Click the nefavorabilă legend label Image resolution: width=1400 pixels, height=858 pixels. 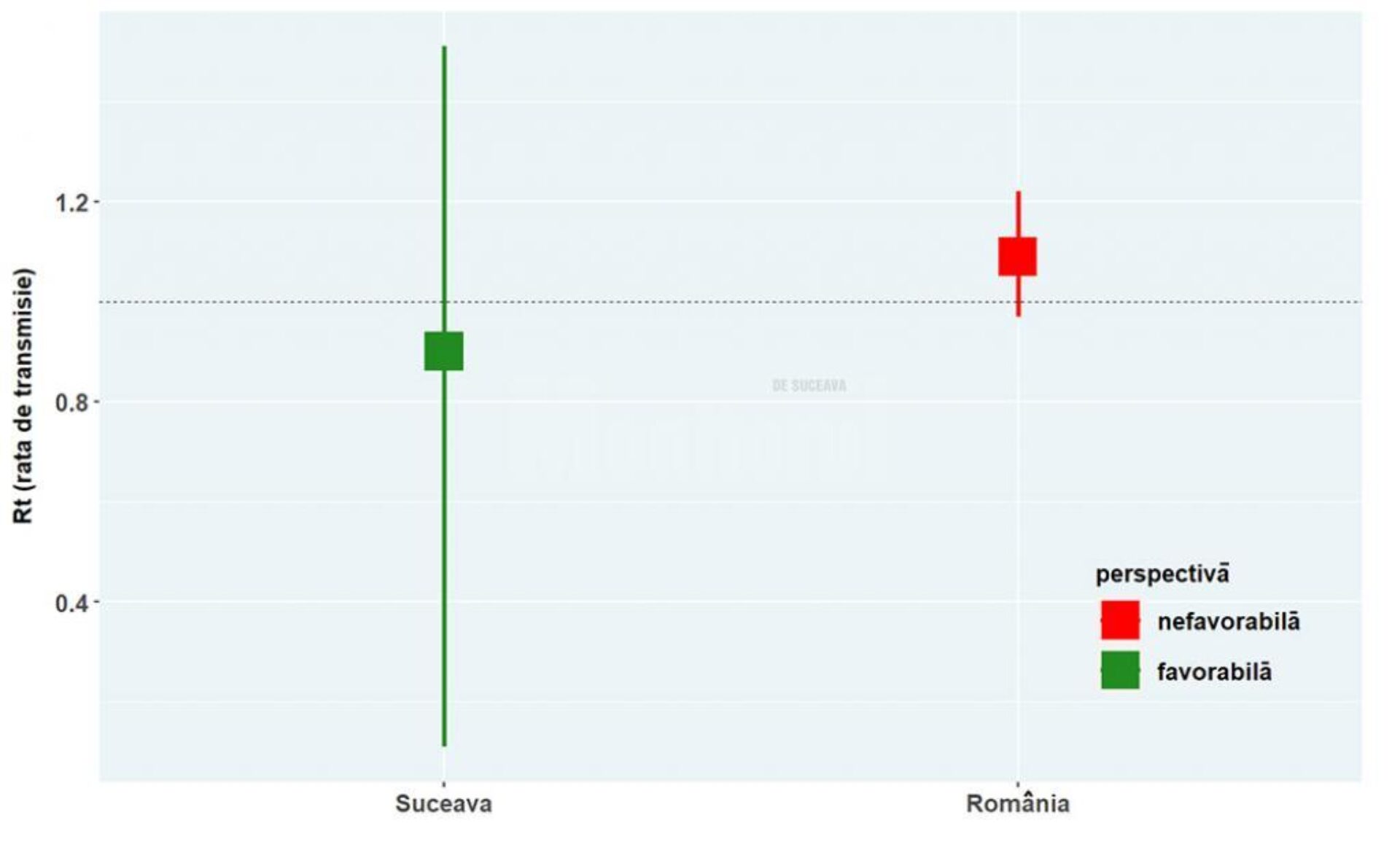1228,622
